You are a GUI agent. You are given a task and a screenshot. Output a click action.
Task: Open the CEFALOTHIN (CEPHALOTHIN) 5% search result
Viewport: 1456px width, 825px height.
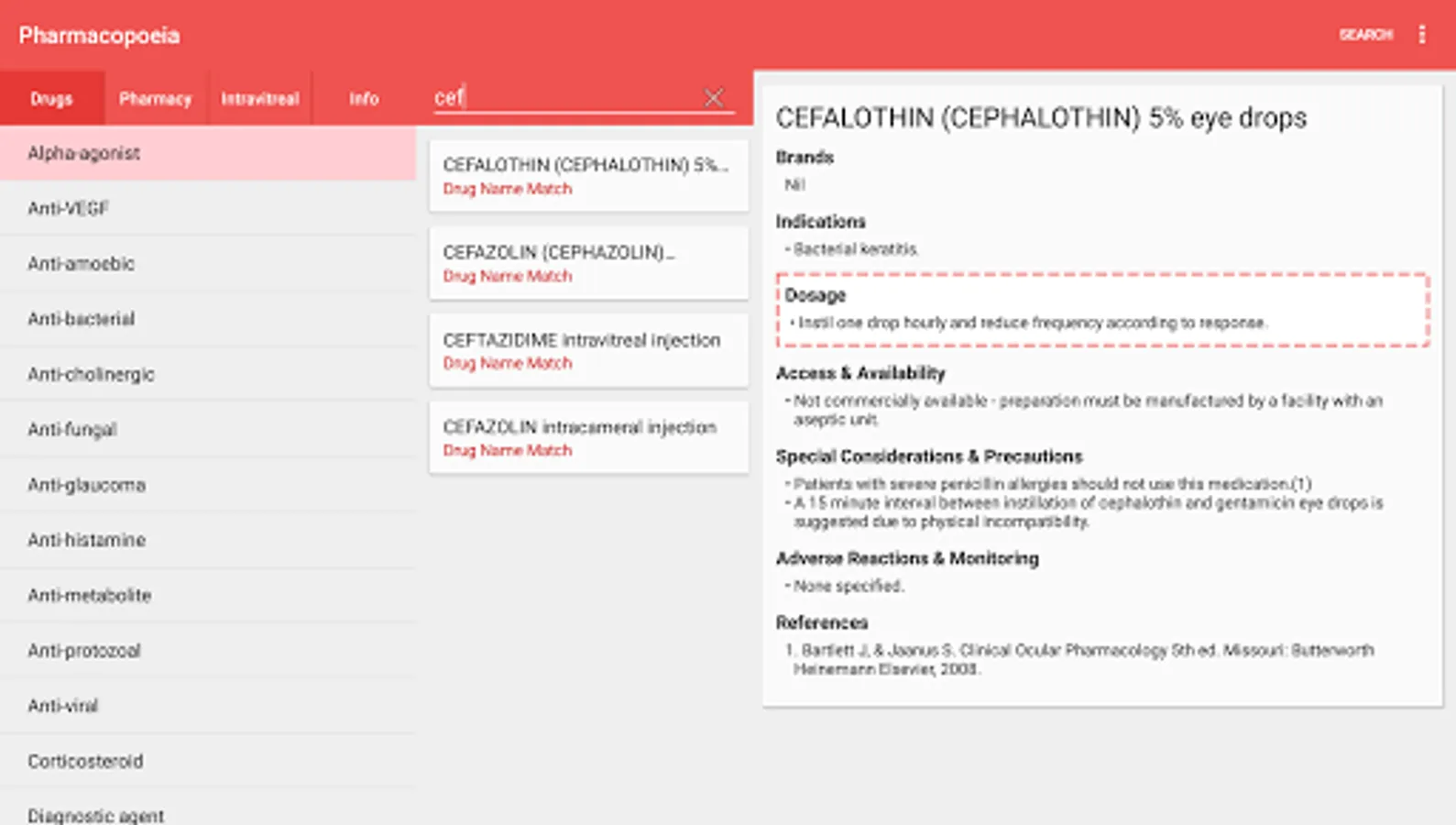click(x=588, y=176)
